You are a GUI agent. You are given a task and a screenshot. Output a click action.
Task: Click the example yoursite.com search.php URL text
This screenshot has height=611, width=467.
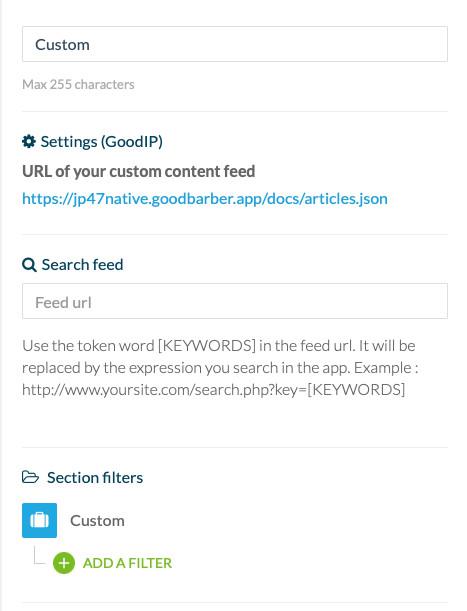click(x=214, y=390)
